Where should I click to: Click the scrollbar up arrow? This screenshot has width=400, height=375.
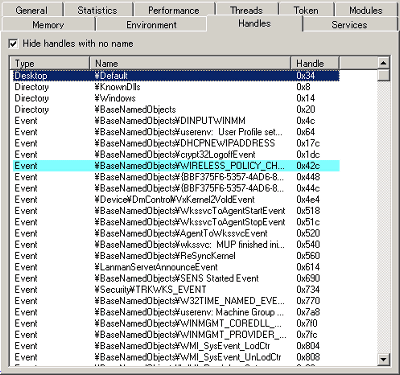pyautogui.click(x=384, y=63)
